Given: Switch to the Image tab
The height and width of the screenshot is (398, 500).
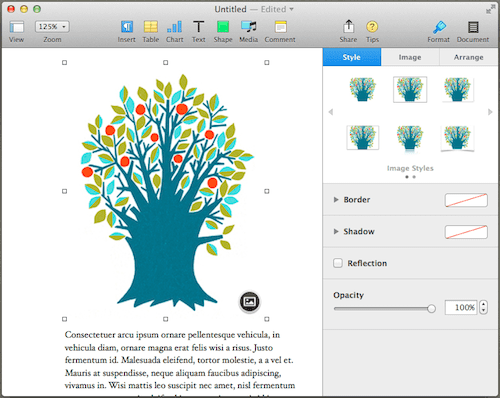Looking at the screenshot, I should [410, 57].
